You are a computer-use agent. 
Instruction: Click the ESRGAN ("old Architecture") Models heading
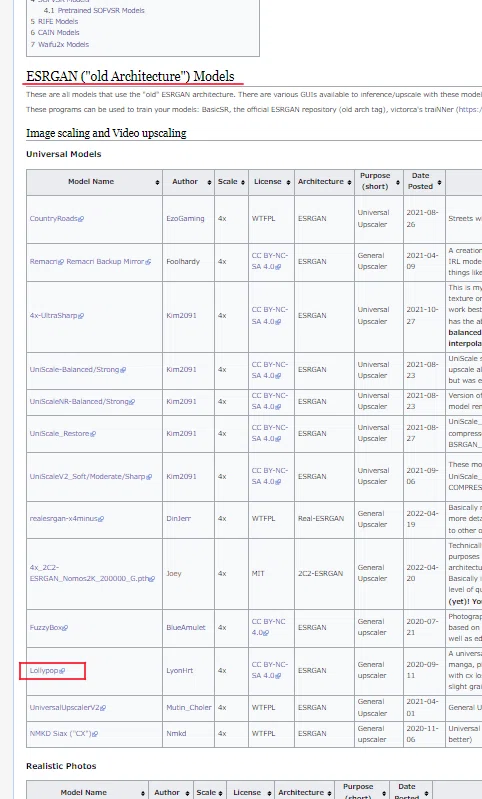coord(130,76)
